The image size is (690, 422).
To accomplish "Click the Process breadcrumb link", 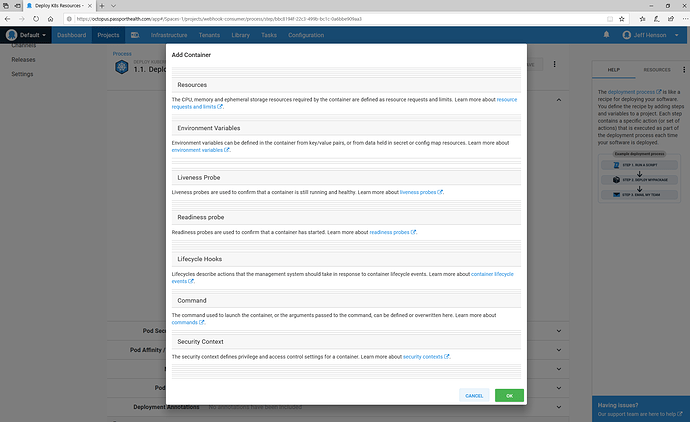I will pos(122,54).
